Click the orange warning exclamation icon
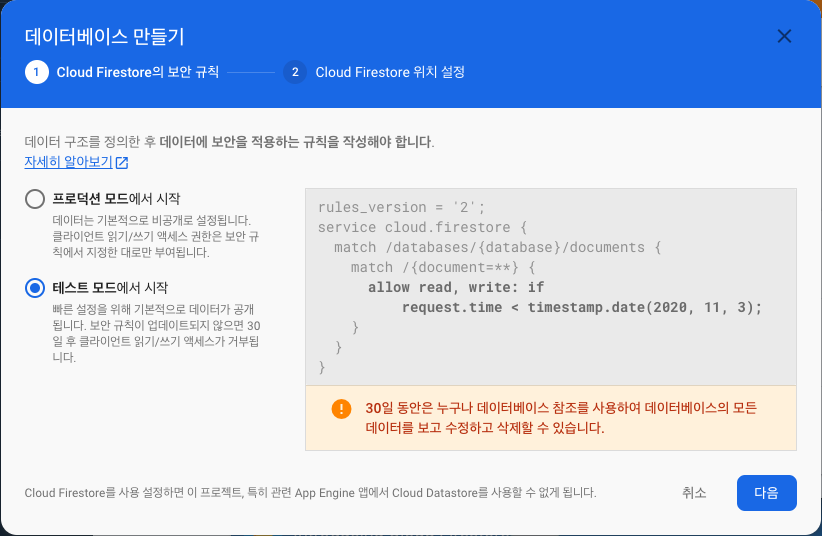The height and width of the screenshot is (536, 822). pos(341,409)
